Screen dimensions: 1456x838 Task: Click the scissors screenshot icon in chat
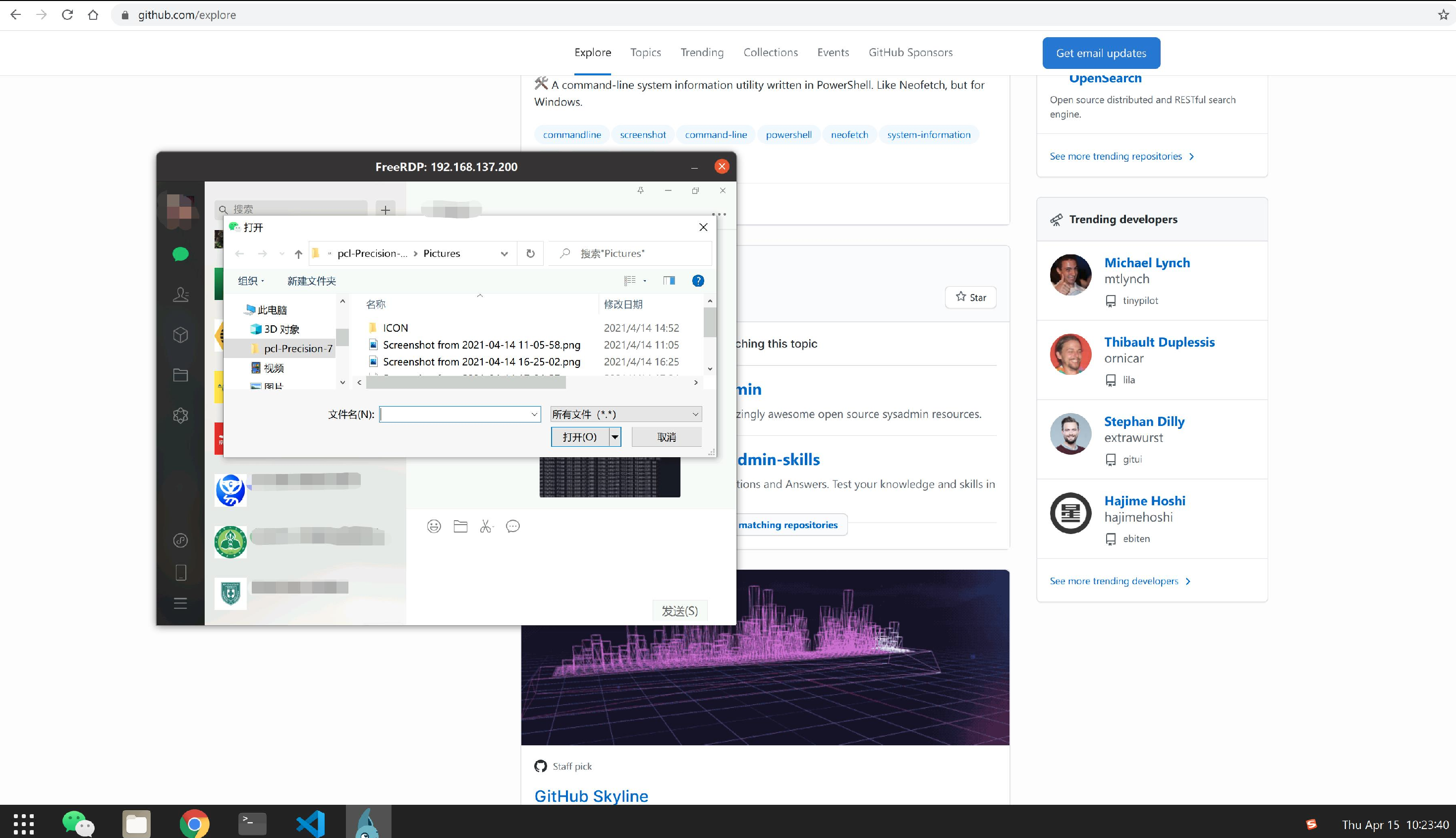(x=486, y=526)
